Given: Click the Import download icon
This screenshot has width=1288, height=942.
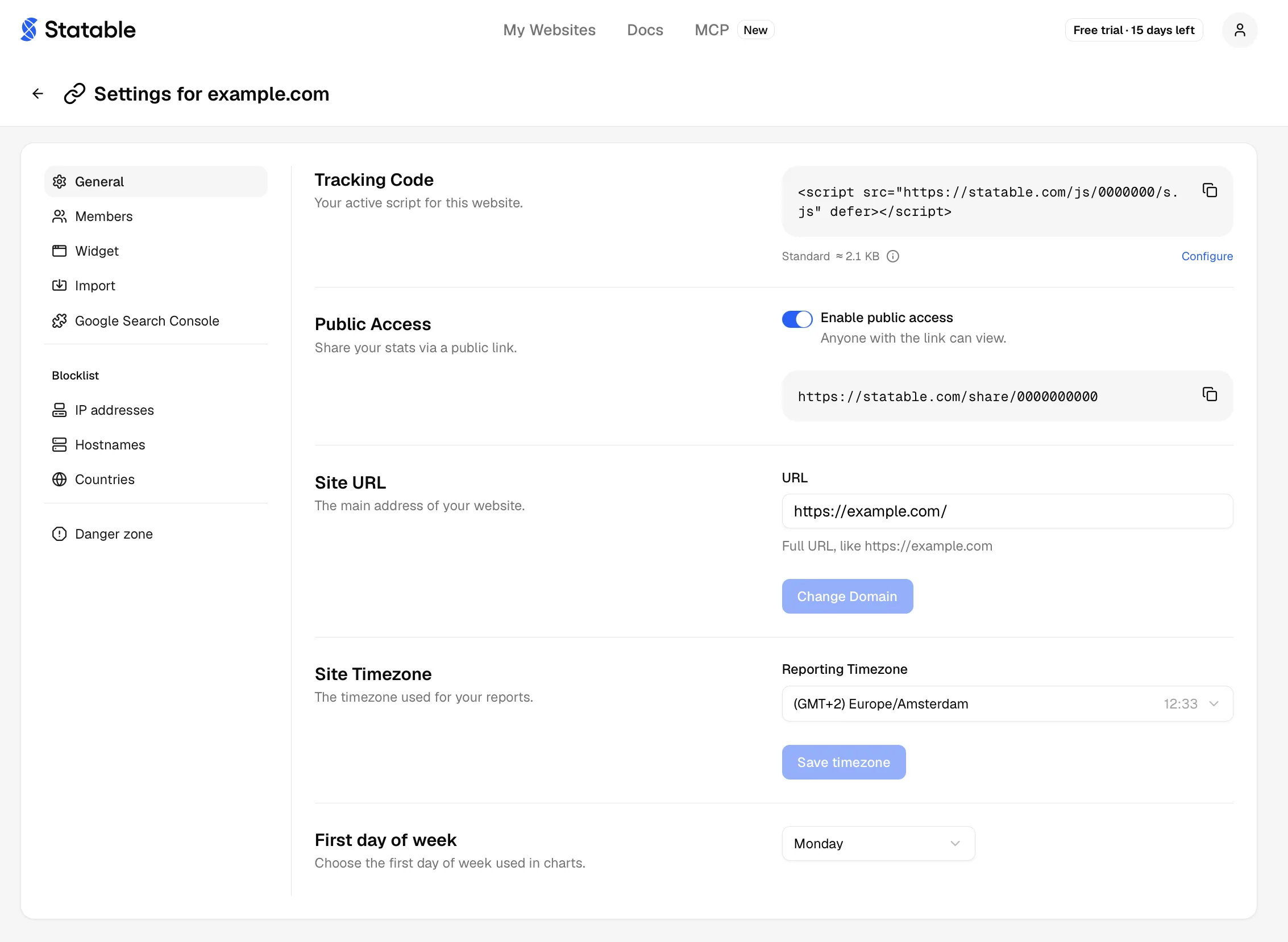Looking at the screenshot, I should [x=59, y=286].
